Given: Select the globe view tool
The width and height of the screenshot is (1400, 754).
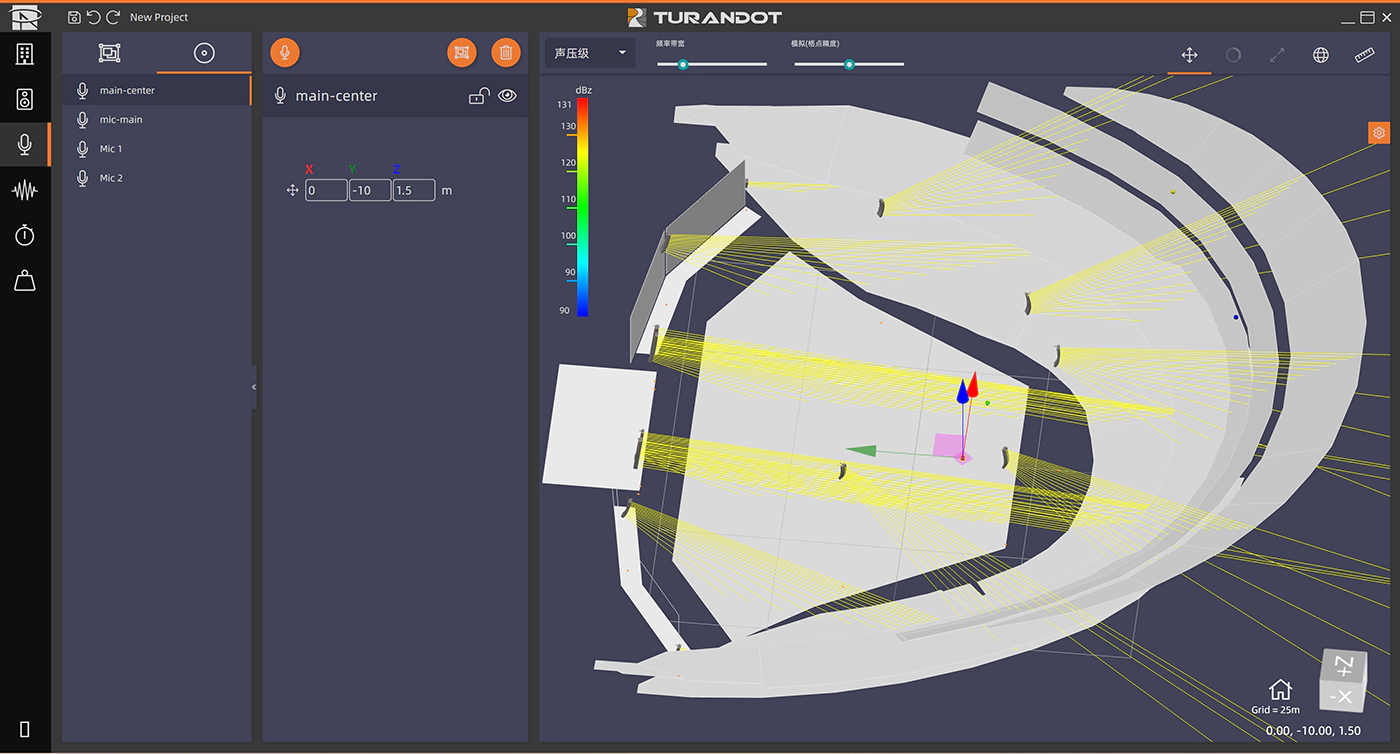Looking at the screenshot, I should tap(1321, 55).
